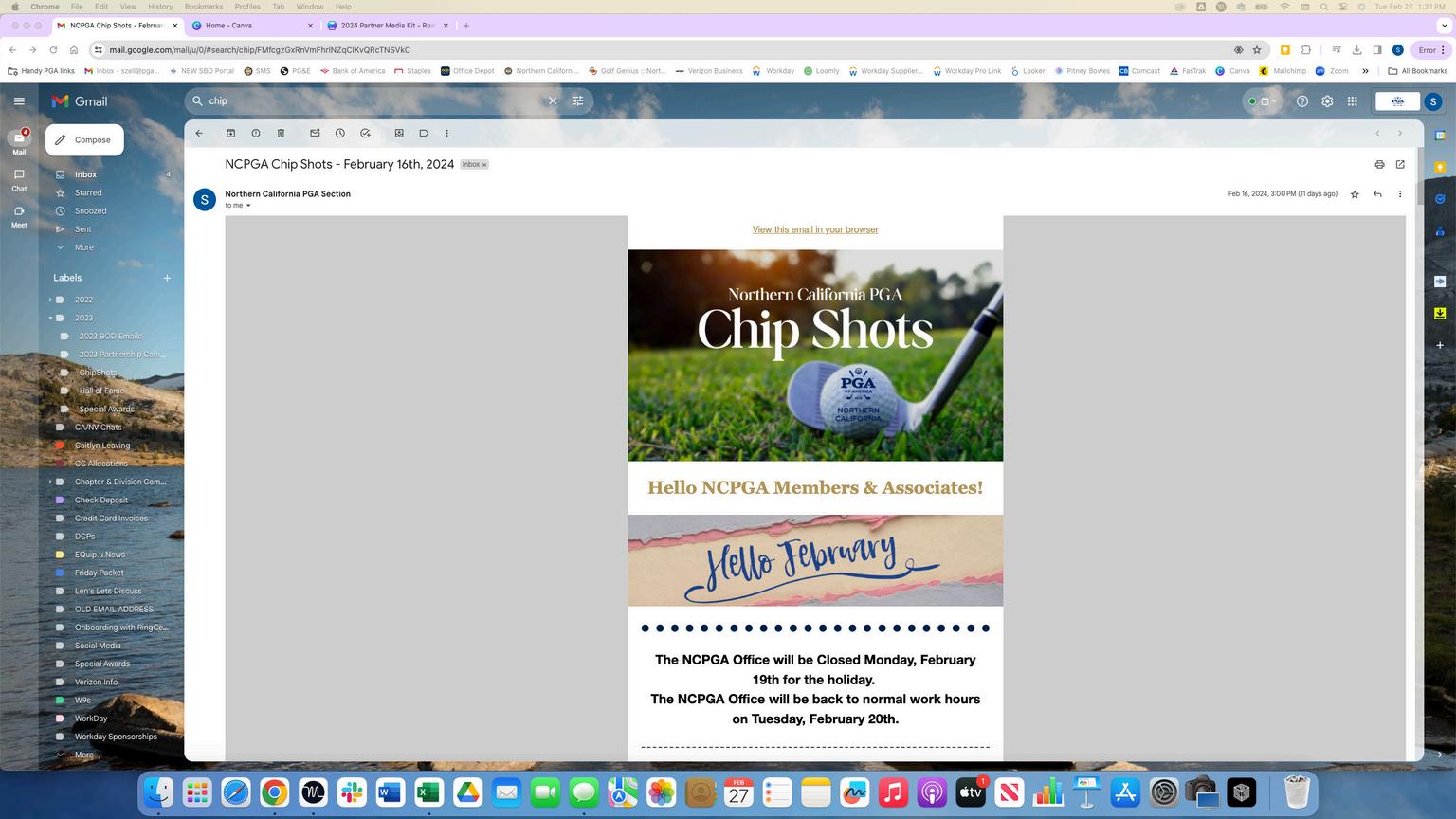Show the hidden bookmarks overflow chevron
The width and height of the screenshot is (1456, 819).
coord(1365,71)
